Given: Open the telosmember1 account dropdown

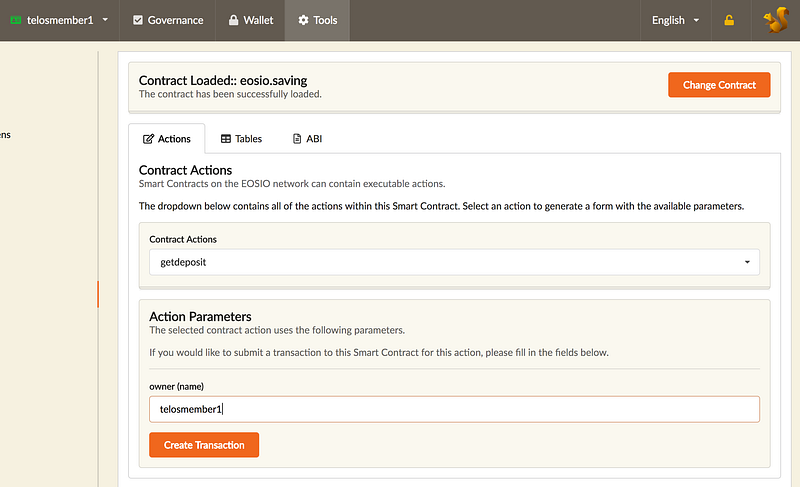Looking at the screenshot, I should point(59,20).
